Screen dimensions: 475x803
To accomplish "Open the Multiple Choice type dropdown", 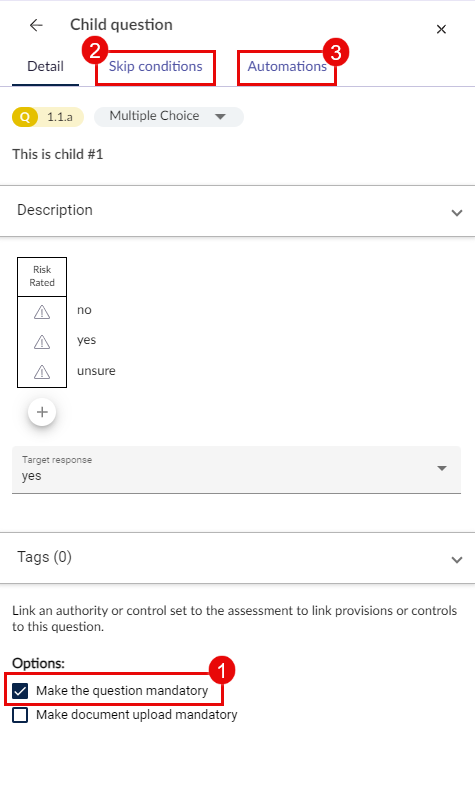I will 169,116.
